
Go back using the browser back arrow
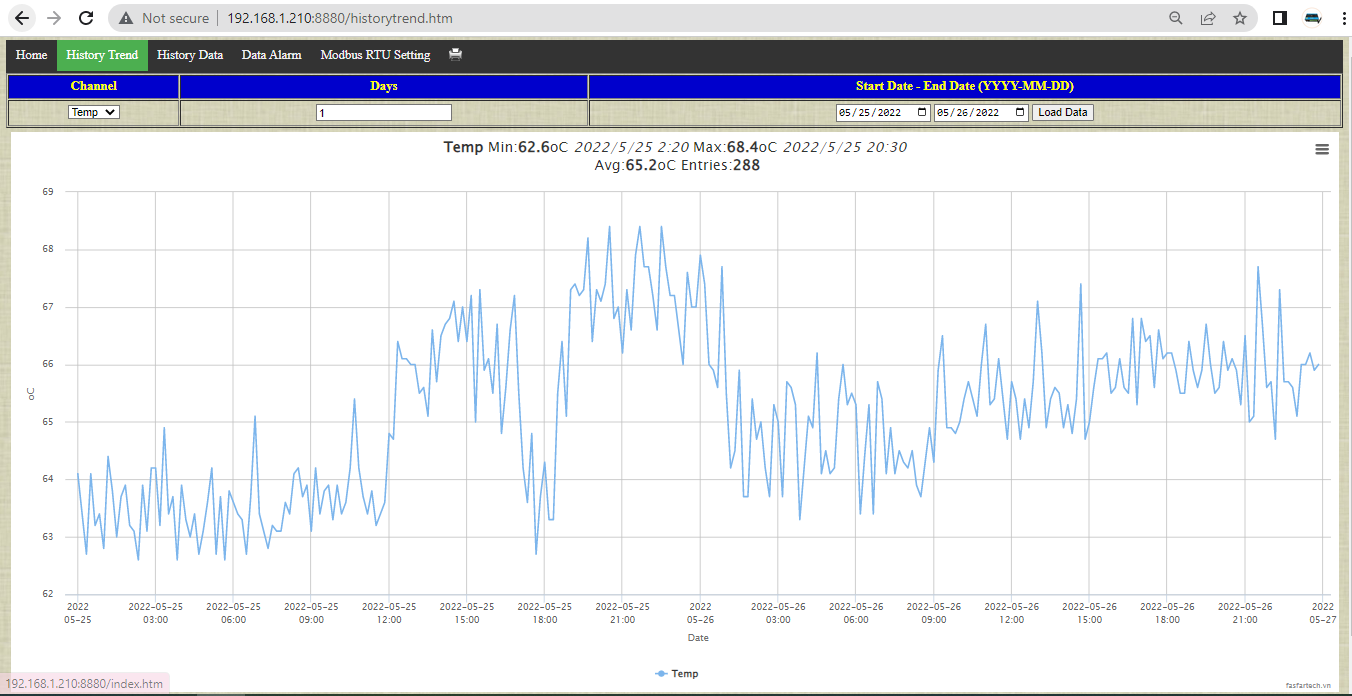pyautogui.click(x=22, y=18)
